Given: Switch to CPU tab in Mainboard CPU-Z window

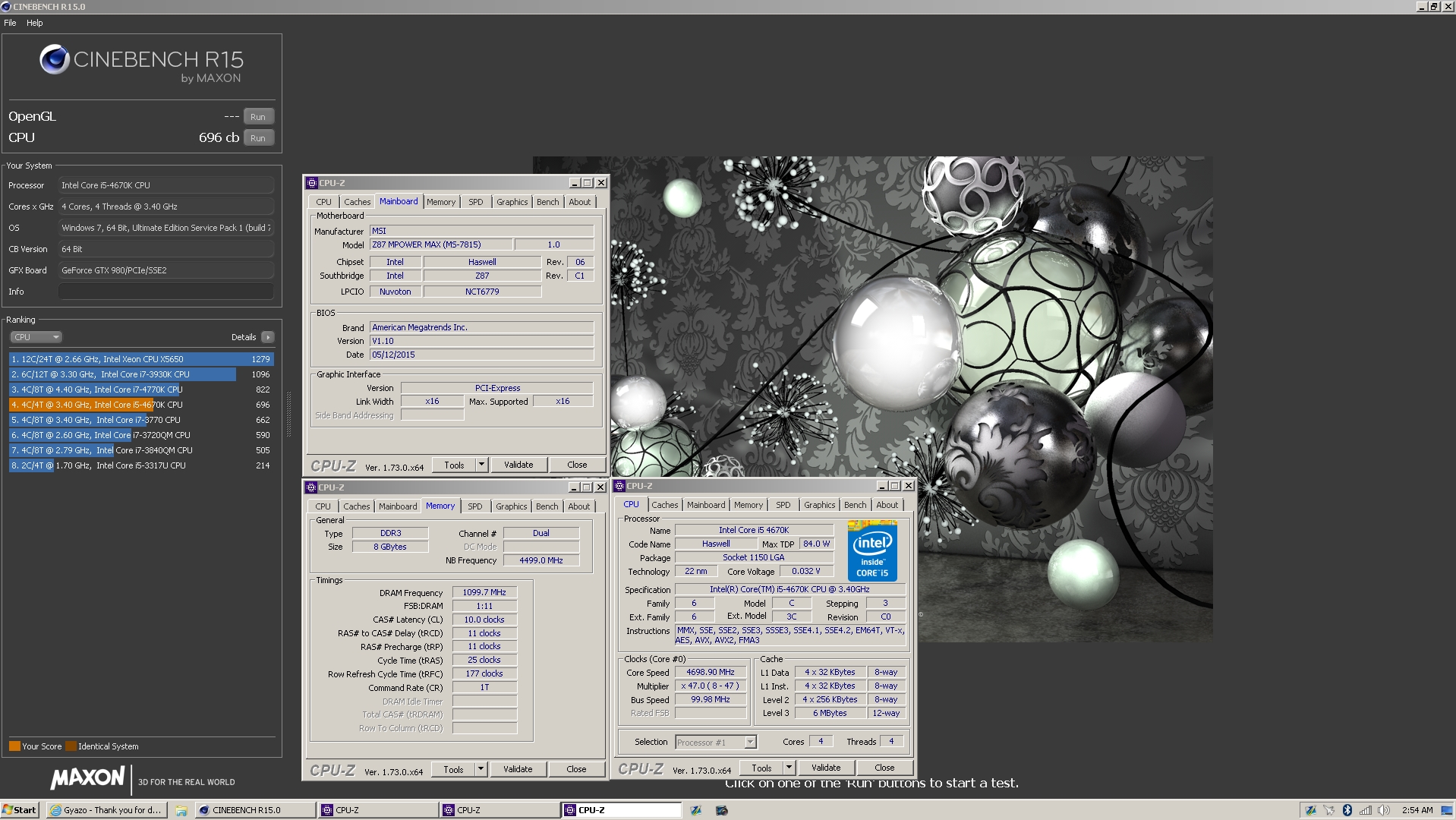Looking at the screenshot, I should pyautogui.click(x=324, y=202).
